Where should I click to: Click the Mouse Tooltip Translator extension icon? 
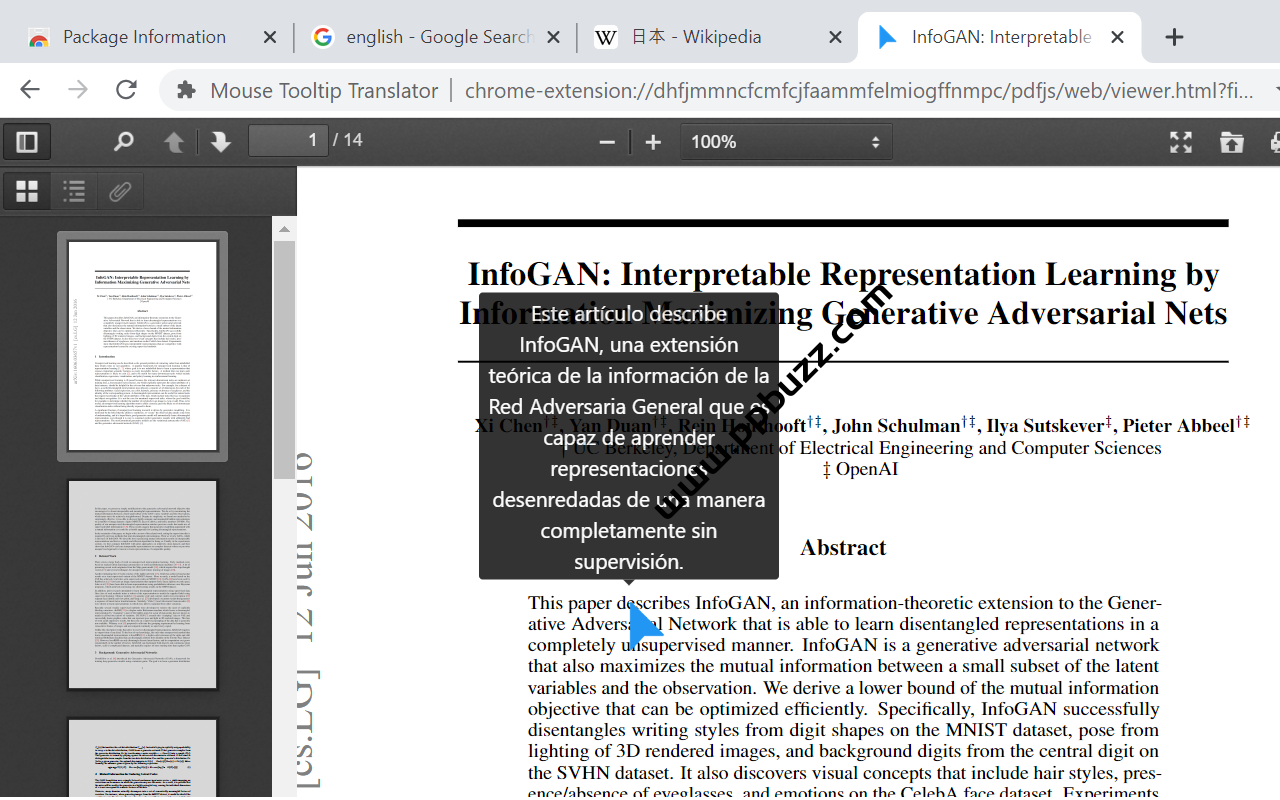click(186, 90)
